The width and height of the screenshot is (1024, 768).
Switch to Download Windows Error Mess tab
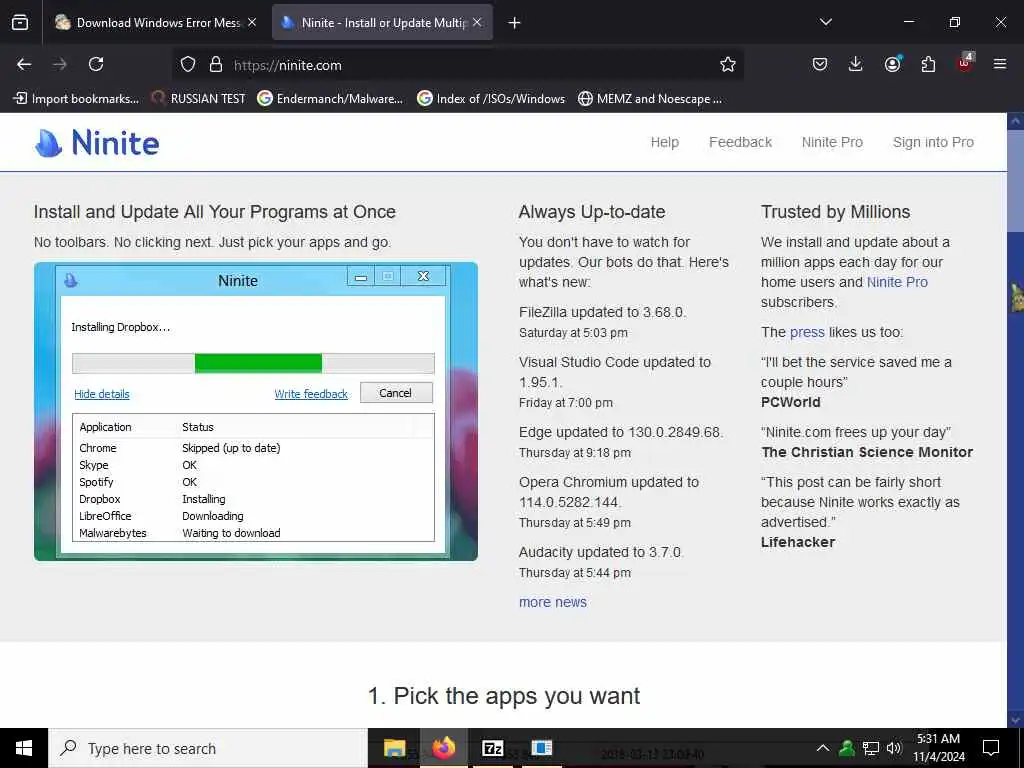click(155, 22)
